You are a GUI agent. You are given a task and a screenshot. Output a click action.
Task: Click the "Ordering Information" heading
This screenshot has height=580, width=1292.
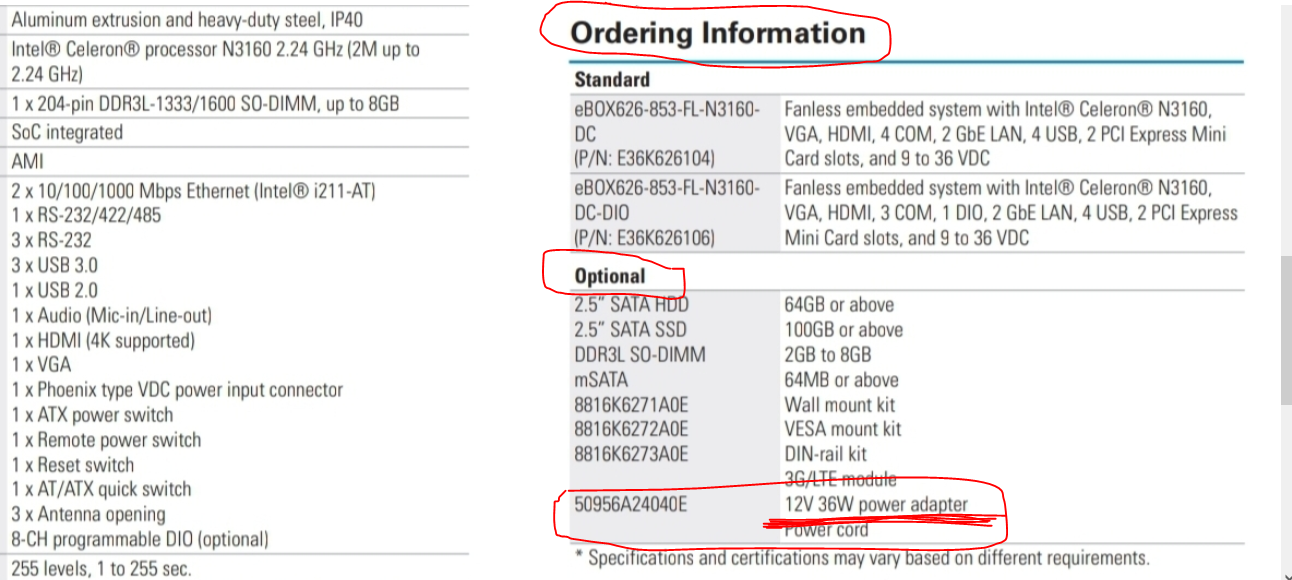click(x=717, y=33)
